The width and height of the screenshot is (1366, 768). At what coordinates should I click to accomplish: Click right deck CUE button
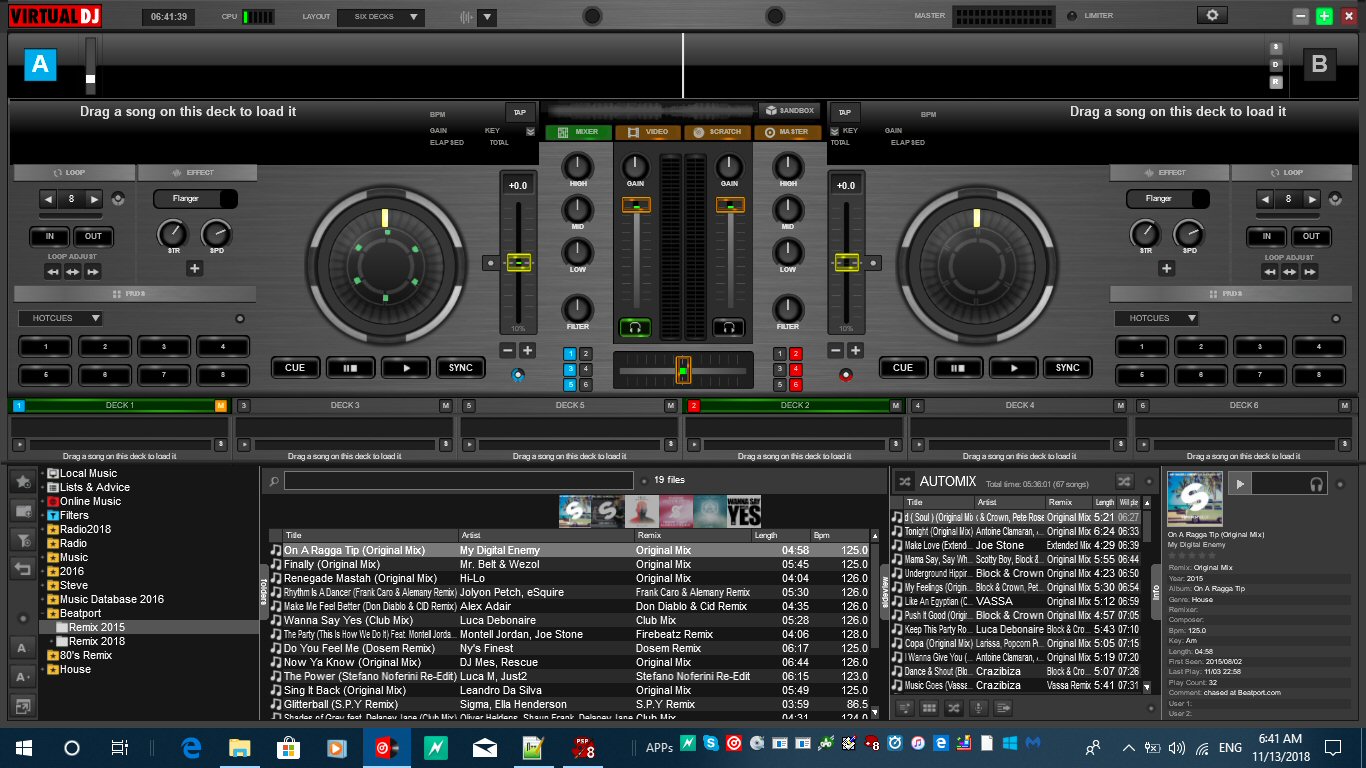903,367
